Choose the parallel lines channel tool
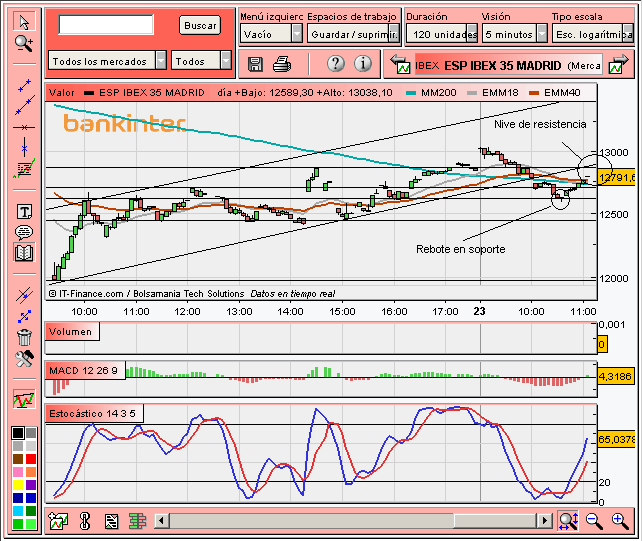The image size is (643, 541). 24,295
